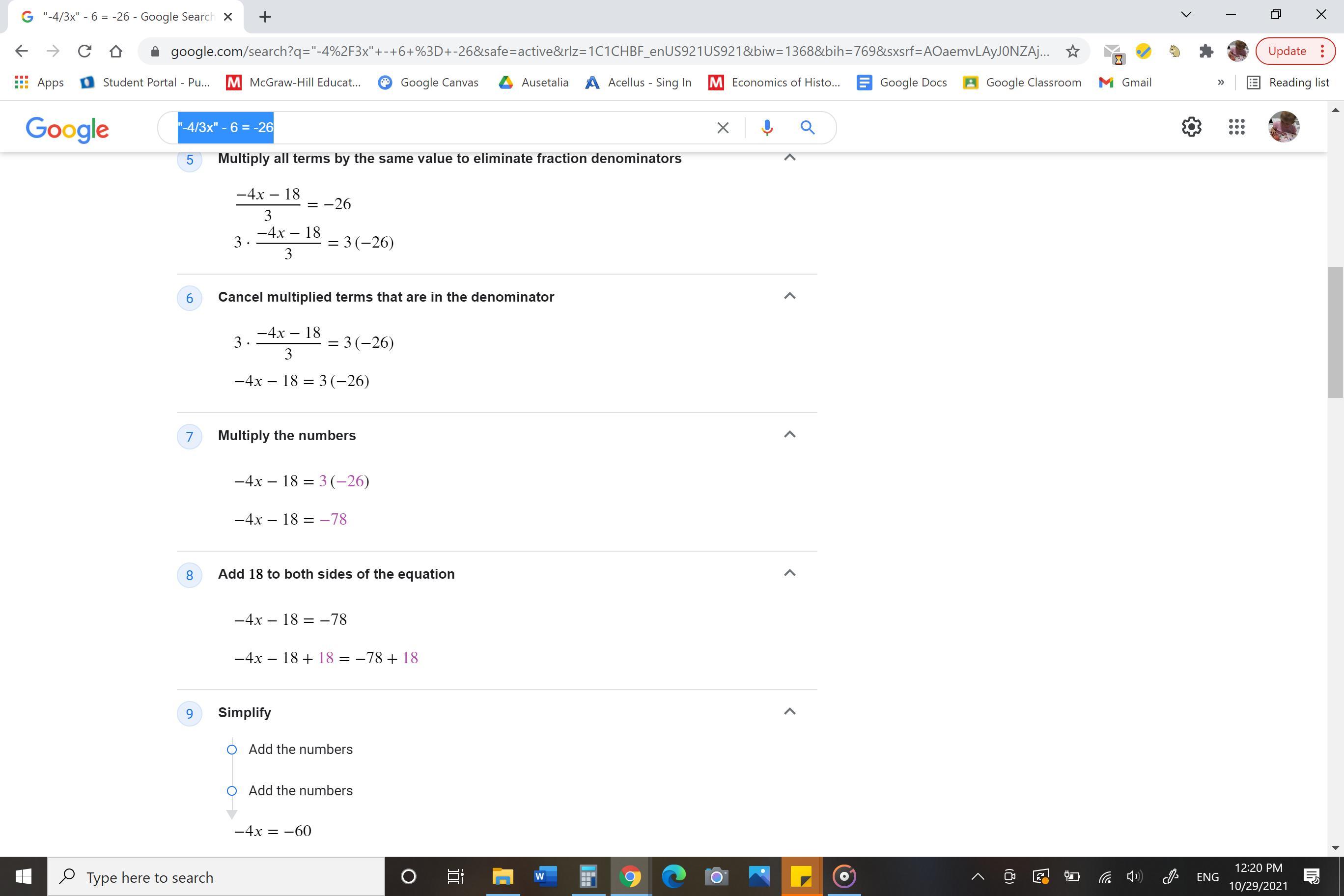Collapse step 6 Cancel multiplied terms

point(789,296)
